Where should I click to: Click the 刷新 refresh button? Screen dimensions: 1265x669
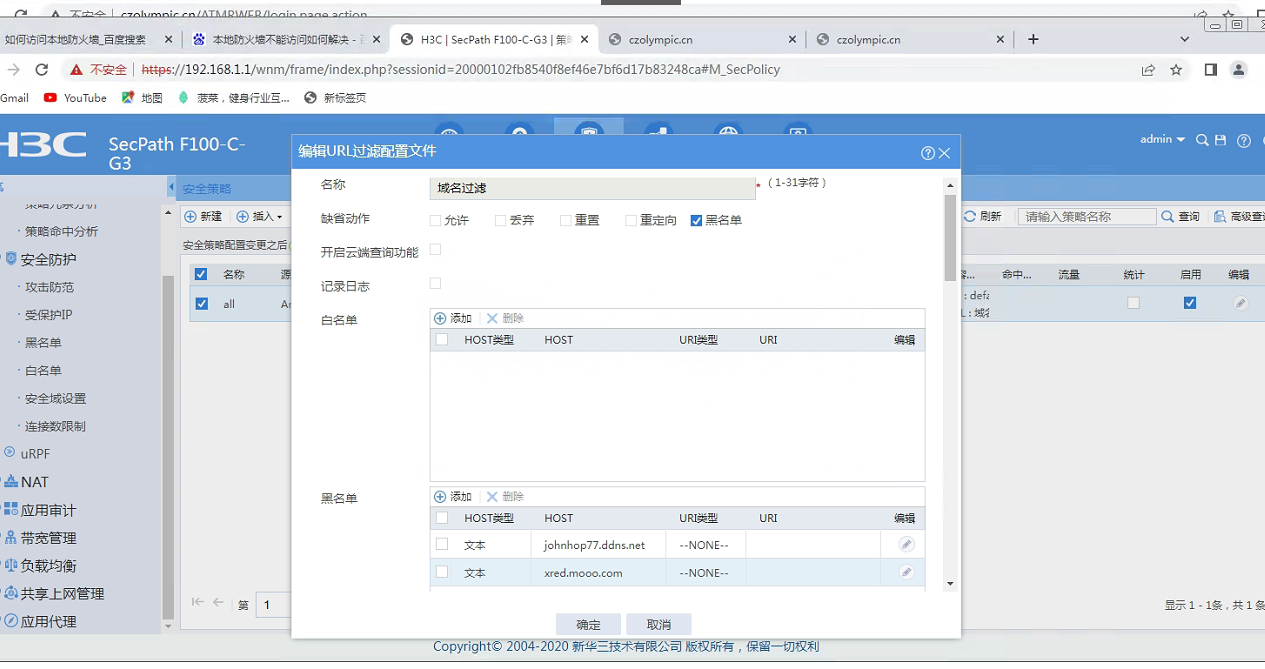click(982, 216)
